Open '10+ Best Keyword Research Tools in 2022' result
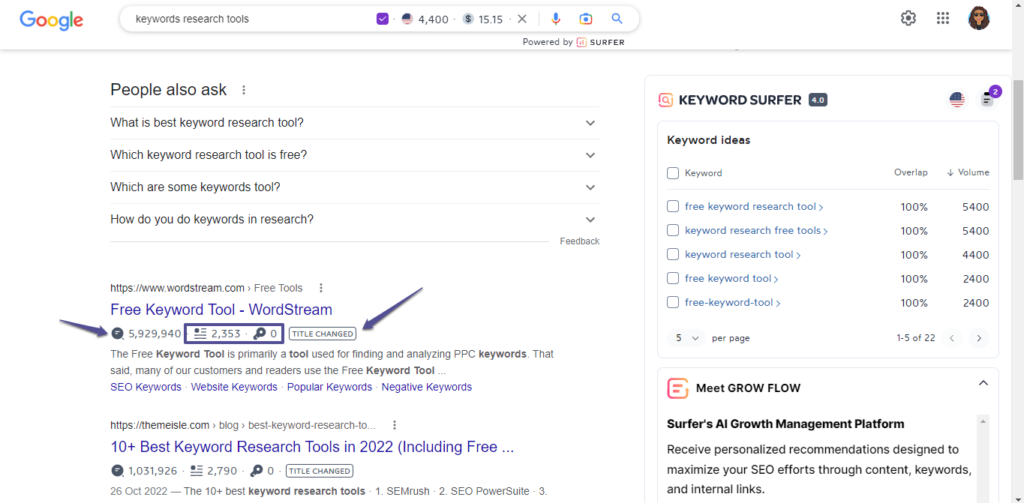This screenshot has width=1024, height=503. (x=312, y=447)
